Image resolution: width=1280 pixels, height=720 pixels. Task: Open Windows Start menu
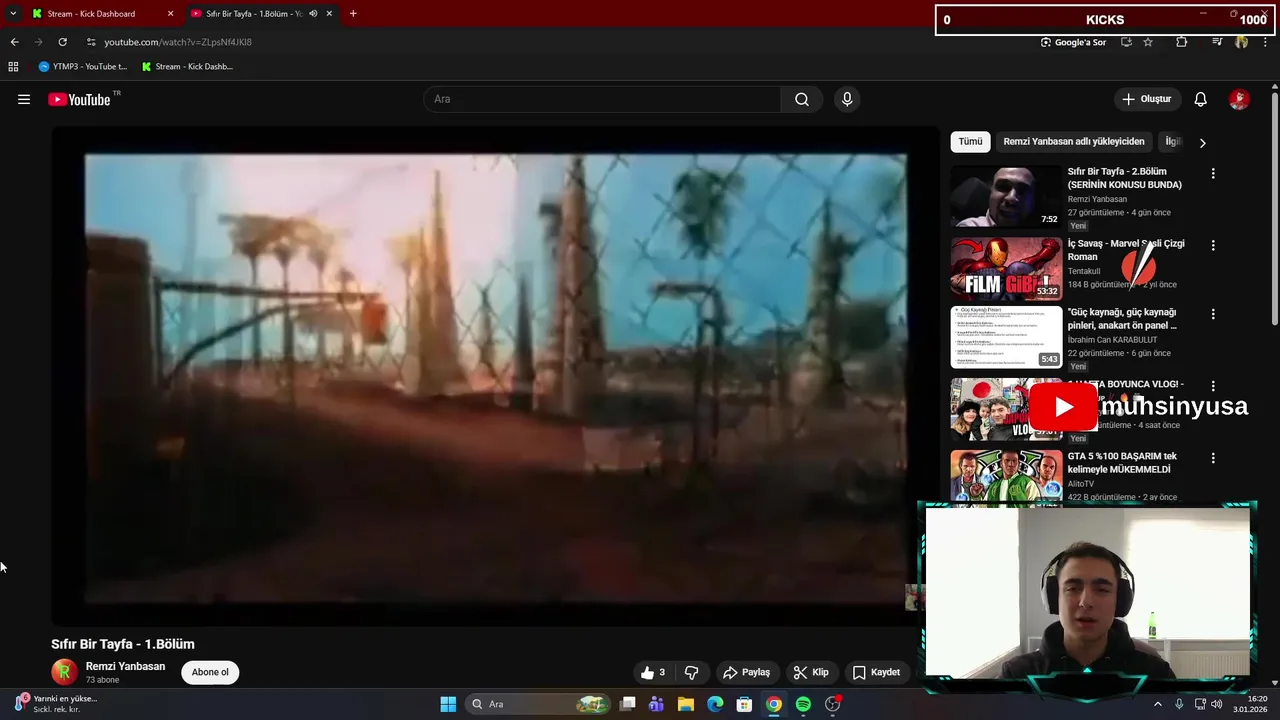[x=448, y=704]
